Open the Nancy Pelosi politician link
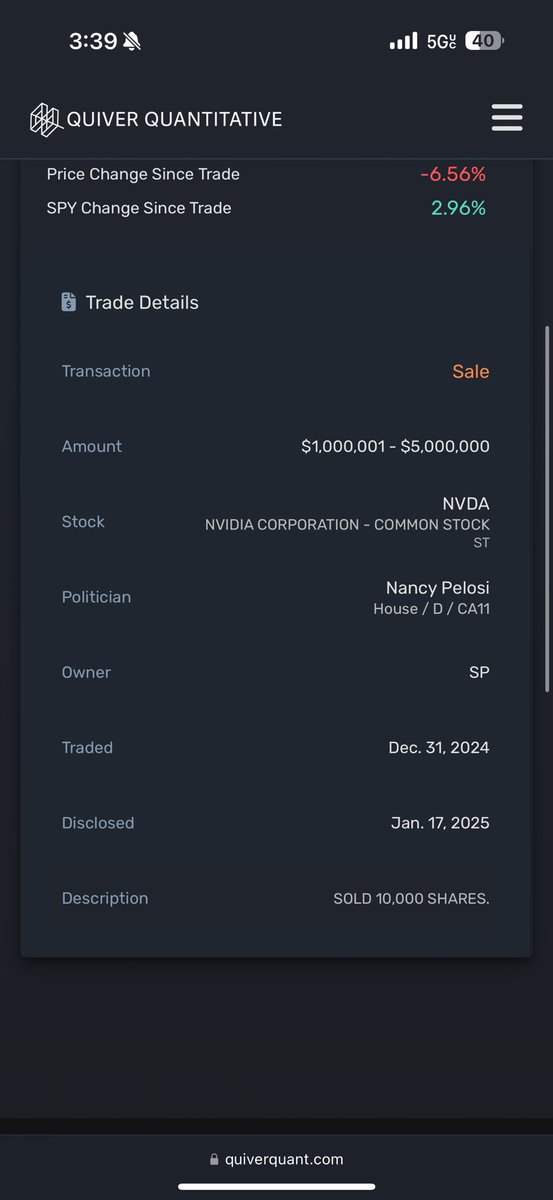The image size is (553, 1200). coord(438,588)
